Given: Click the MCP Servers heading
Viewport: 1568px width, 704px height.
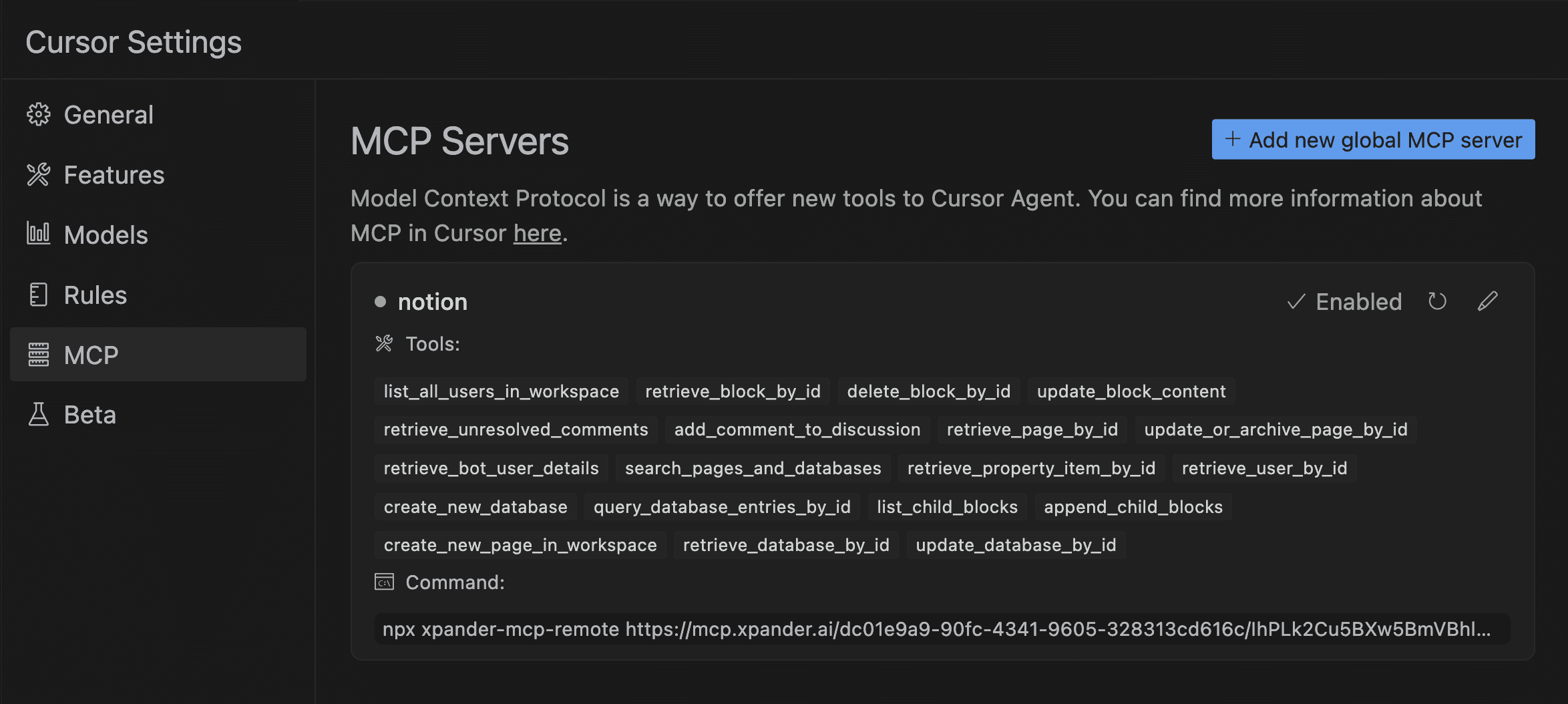Looking at the screenshot, I should pos(460,142).
